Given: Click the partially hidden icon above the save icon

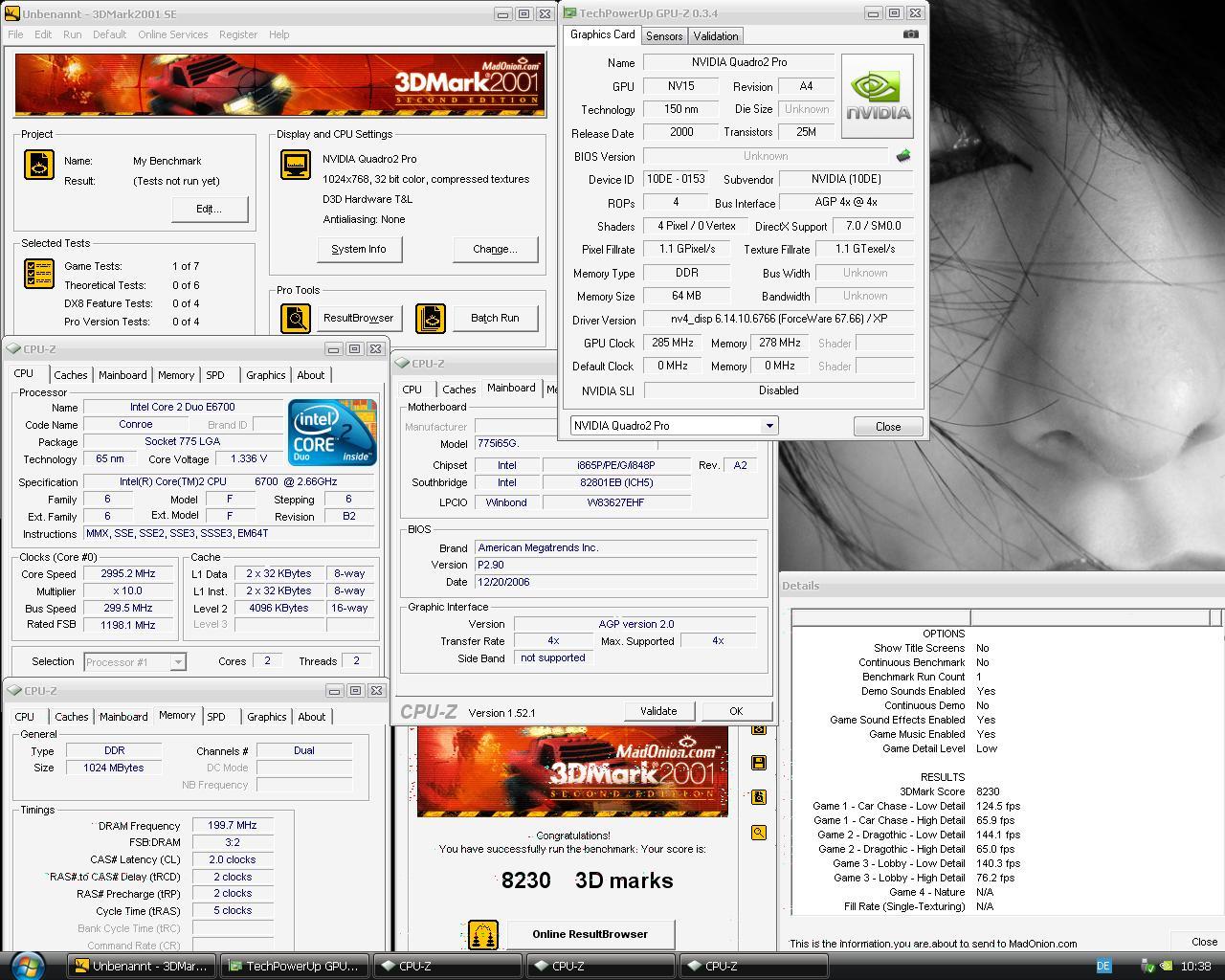Looking at the screenshot, I should [759, 730].
